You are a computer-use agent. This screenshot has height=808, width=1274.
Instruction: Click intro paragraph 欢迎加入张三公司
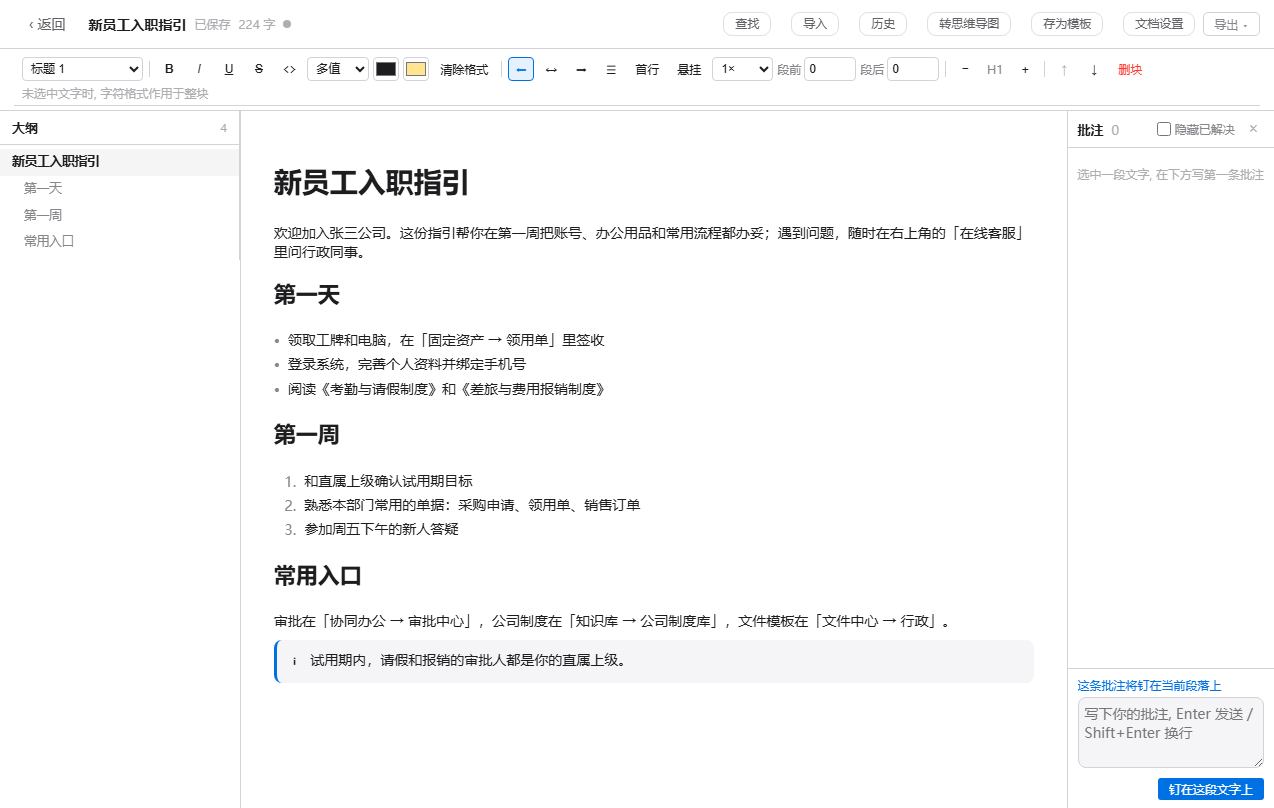pyautogui.click(x=653, y=243)
